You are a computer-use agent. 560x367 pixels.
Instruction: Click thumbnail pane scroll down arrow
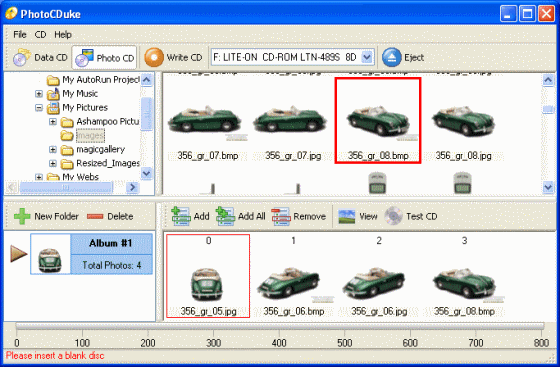click(548, 187)
